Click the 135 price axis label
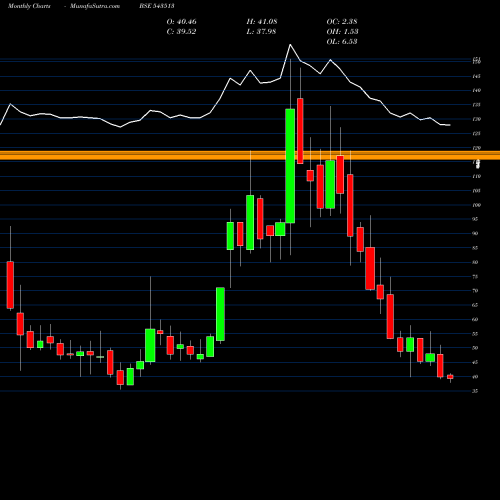The height and width of the screenshot is (500, 500). [477, 105]
